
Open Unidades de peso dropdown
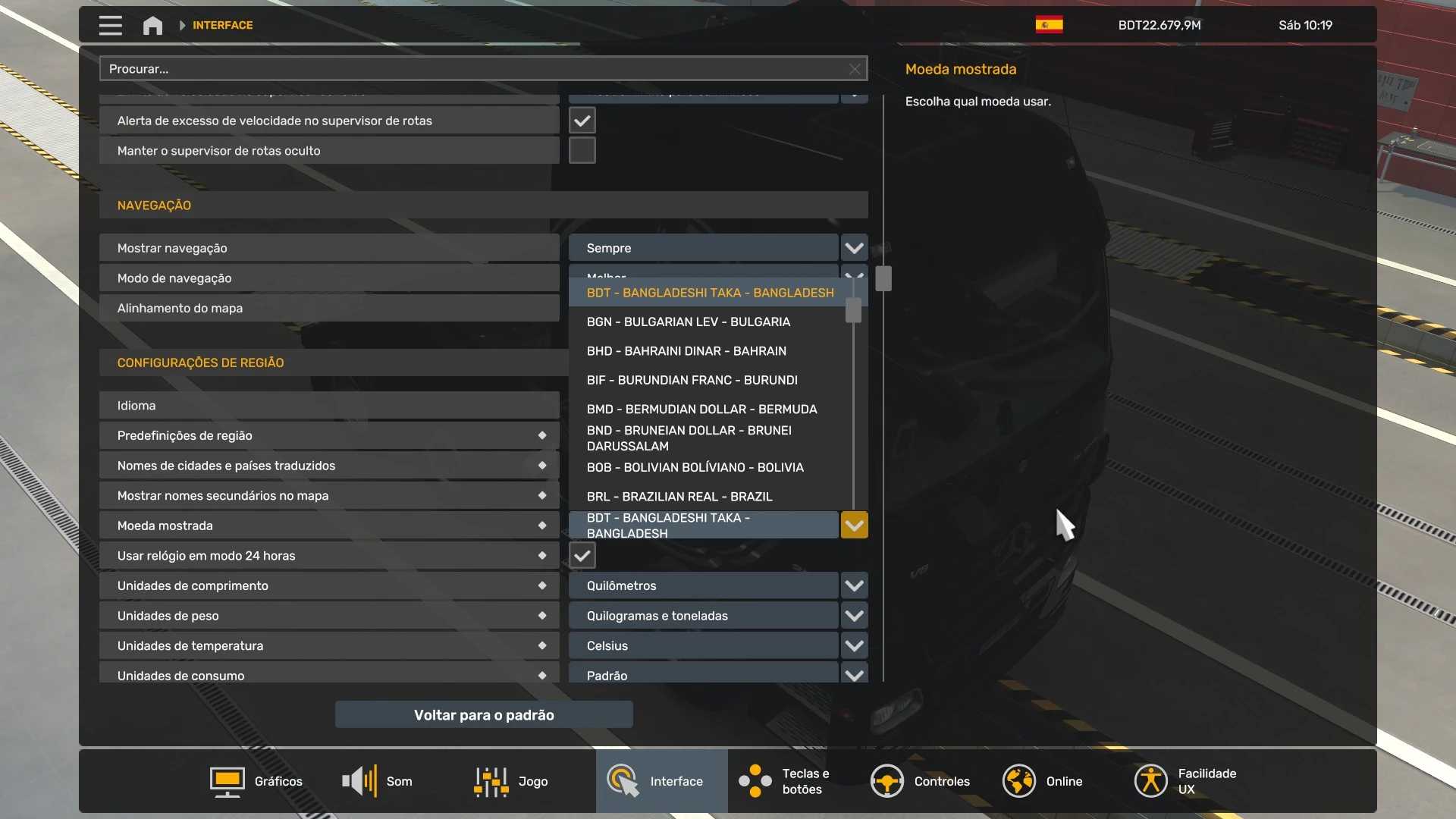[x=854, y=616]
